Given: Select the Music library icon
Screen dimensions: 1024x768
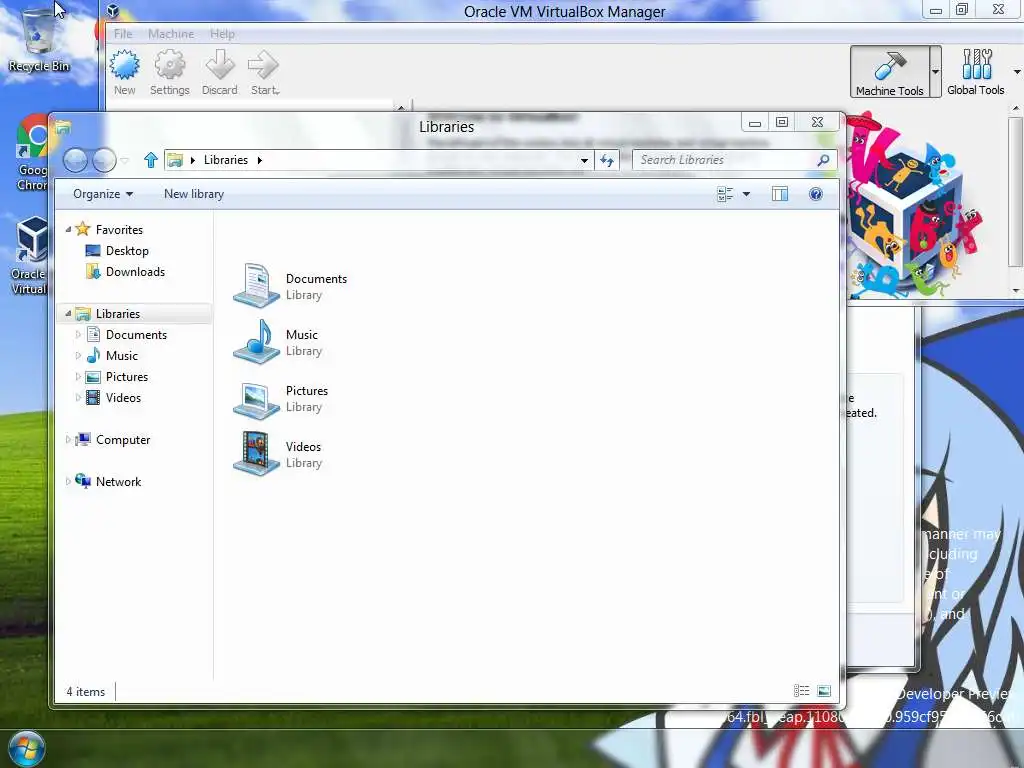Looking at the screenshot, I should [x=256, y=342].
